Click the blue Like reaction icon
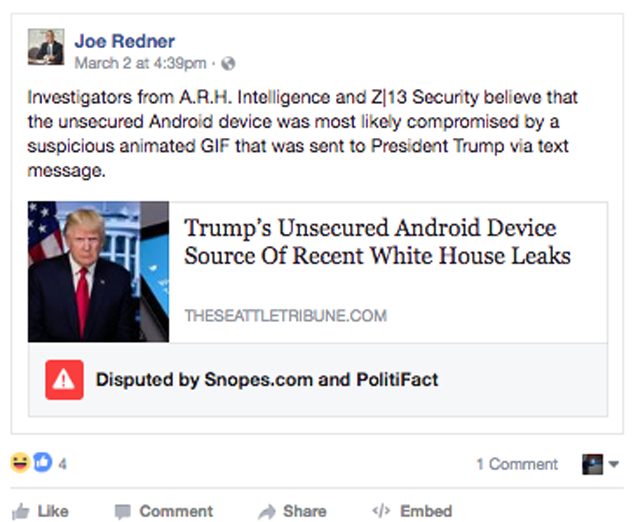This screenshot has height=522, width=638. click(42, 463)
